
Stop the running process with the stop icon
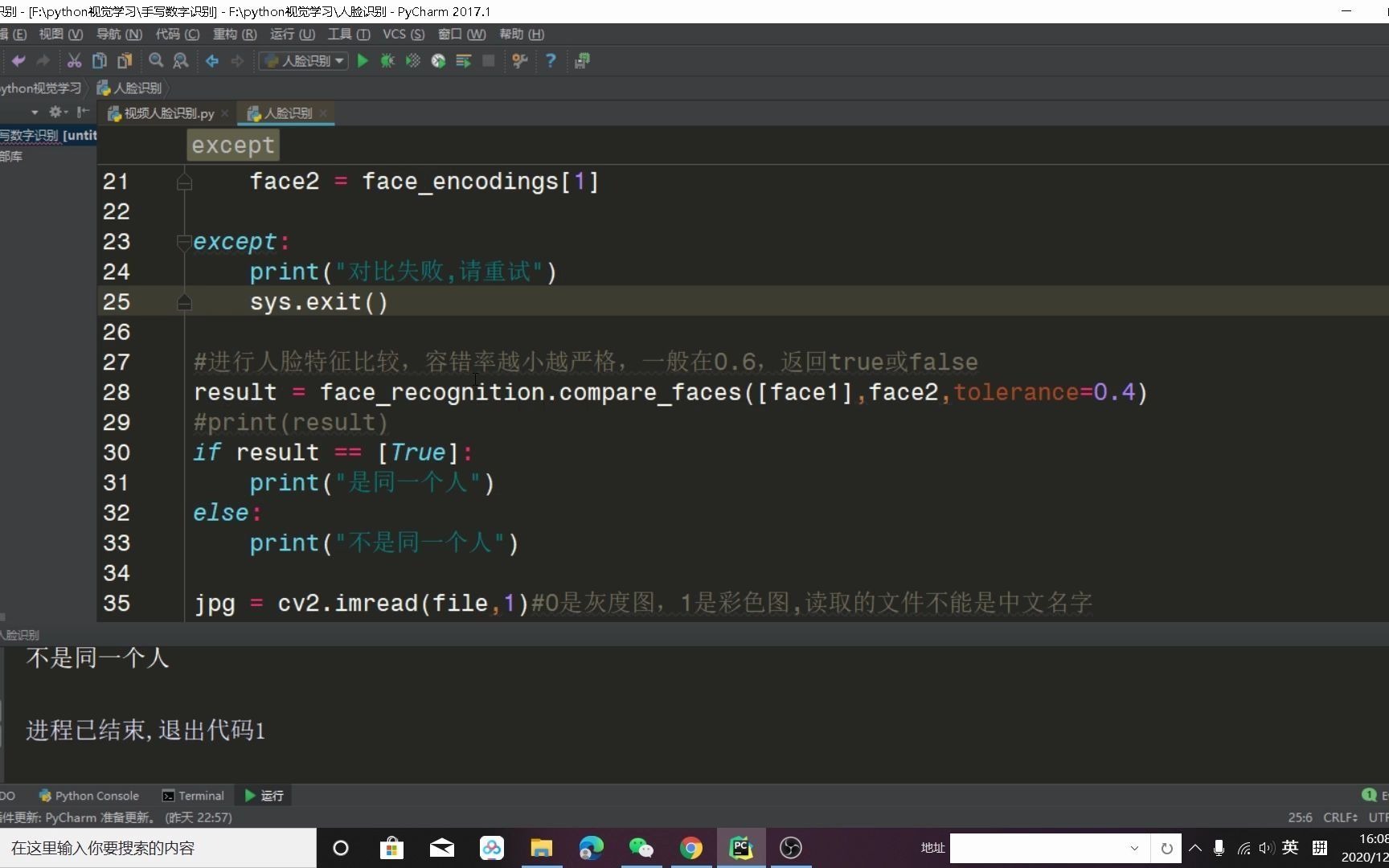[x=488, y=60]
